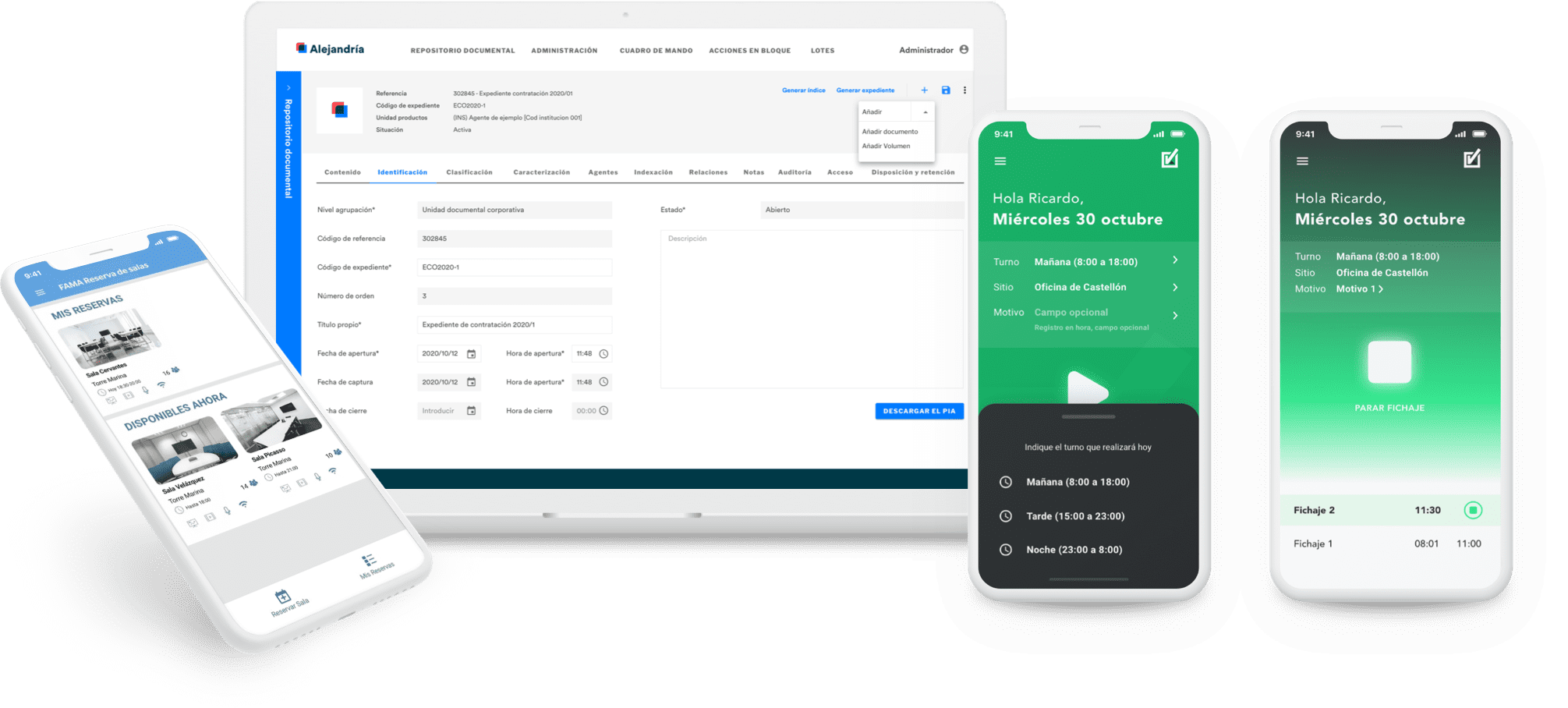Select Mañana (8:00 a 18:00) shift option
The image size is (1568, 708).
click(1078, 483)
